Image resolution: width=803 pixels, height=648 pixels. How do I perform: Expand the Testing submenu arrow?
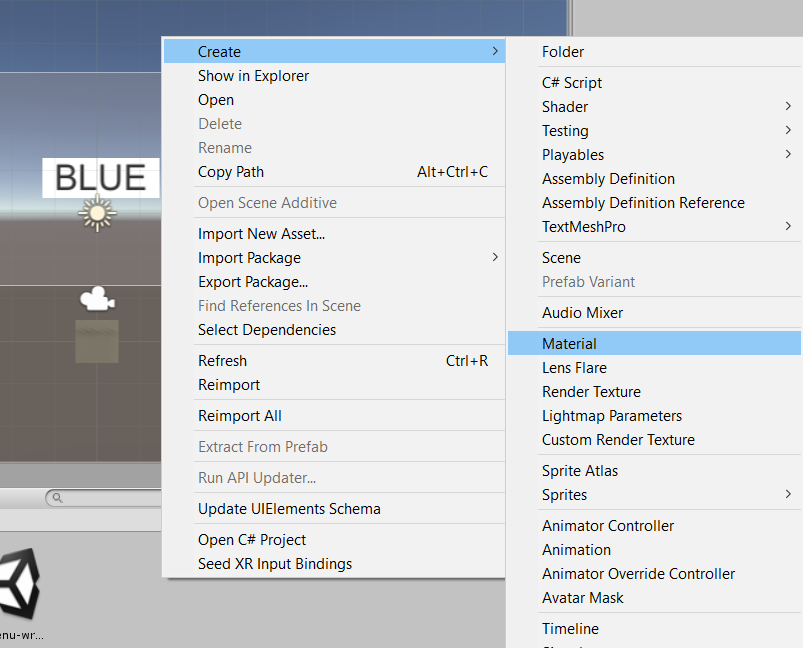point(788,130)
